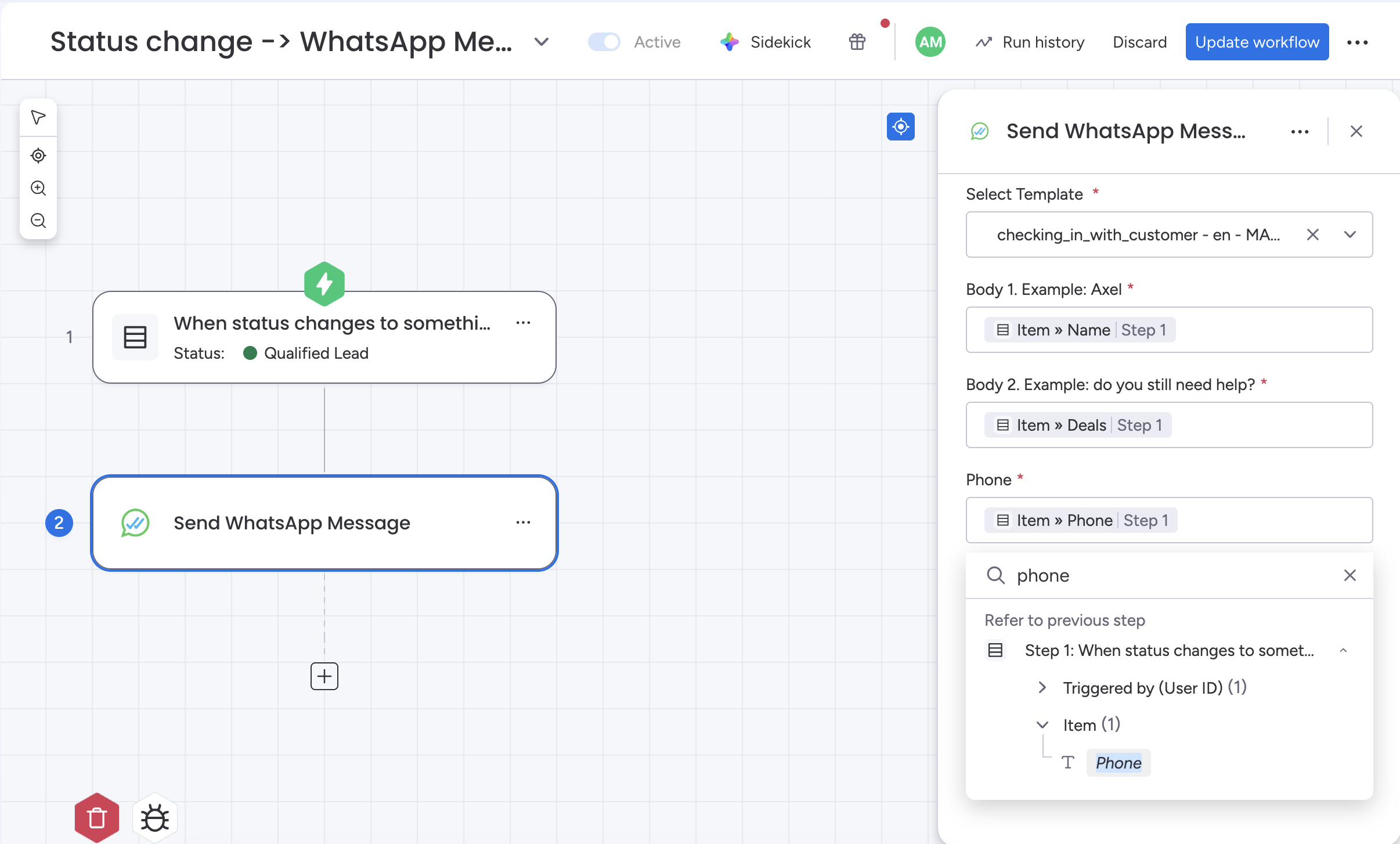Click the Discard button
Viewport: 1400px width, 844px height.
coord(1139,42)
